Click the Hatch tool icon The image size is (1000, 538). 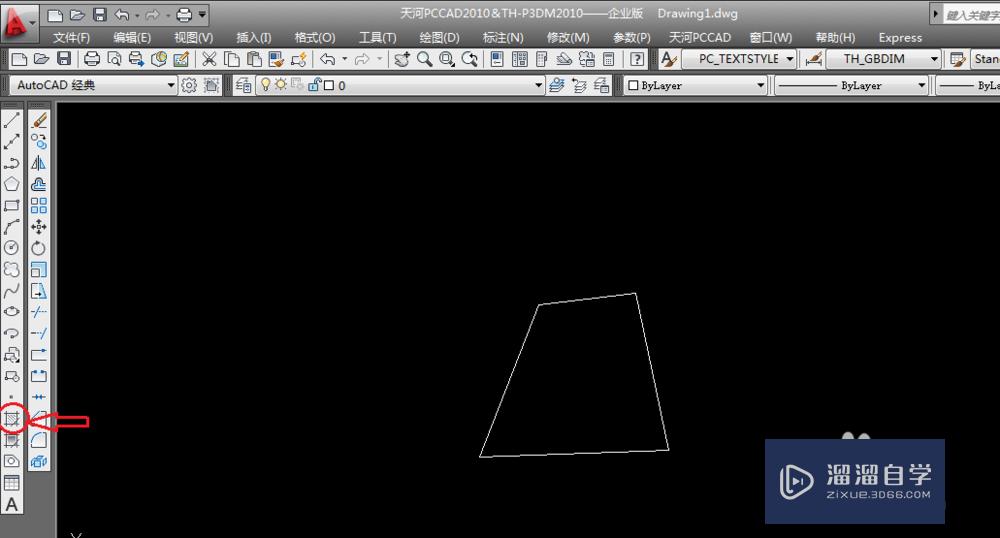click(11, 419)
